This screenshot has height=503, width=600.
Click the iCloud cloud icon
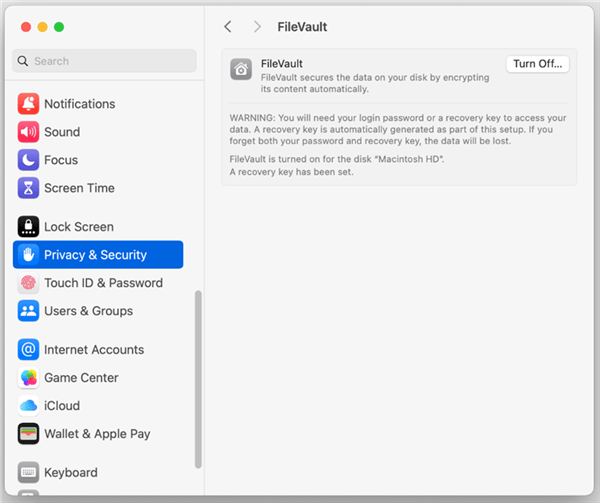coord(28,406)
